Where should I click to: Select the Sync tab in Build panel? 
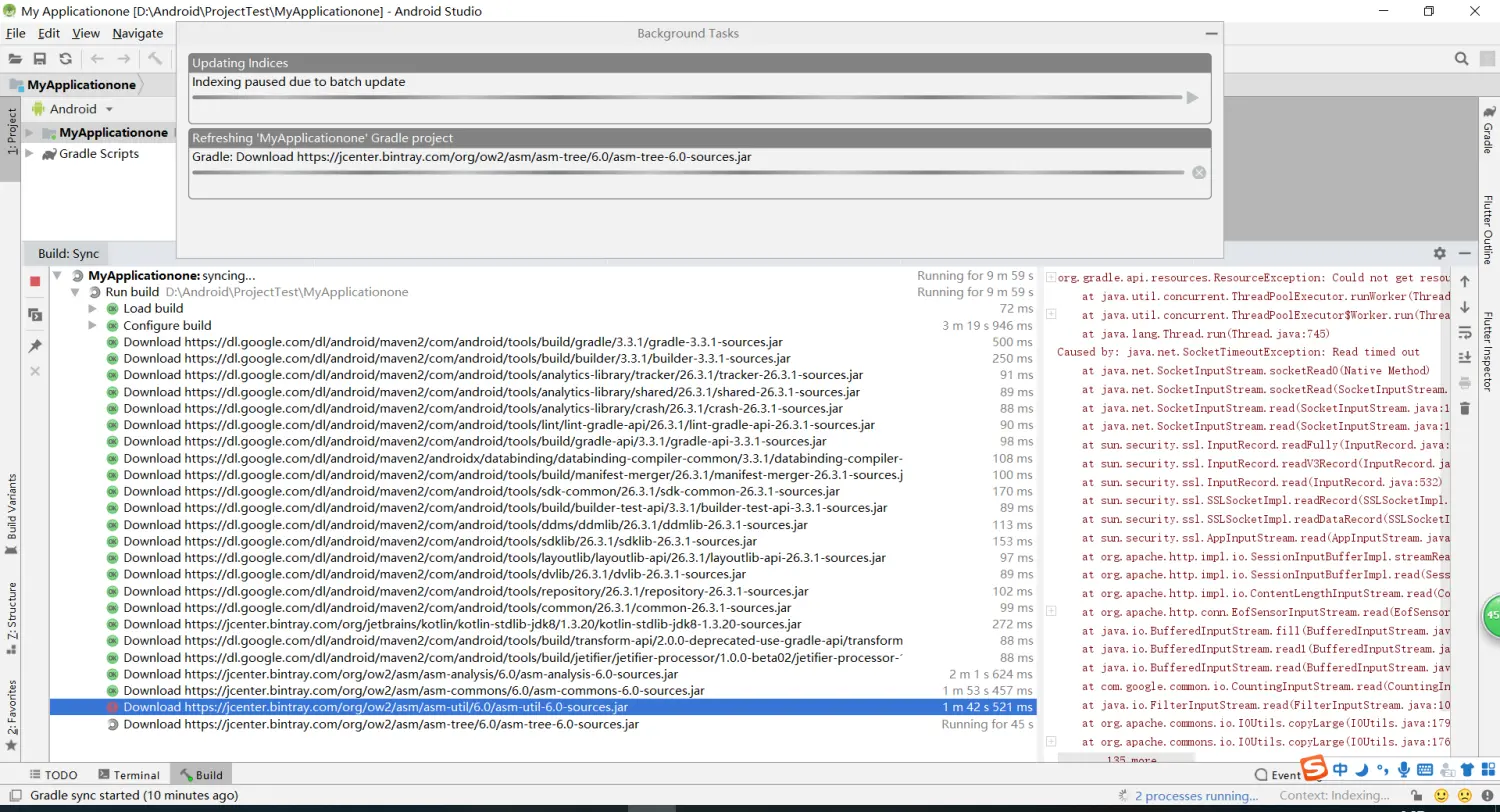tap(68, 254)
